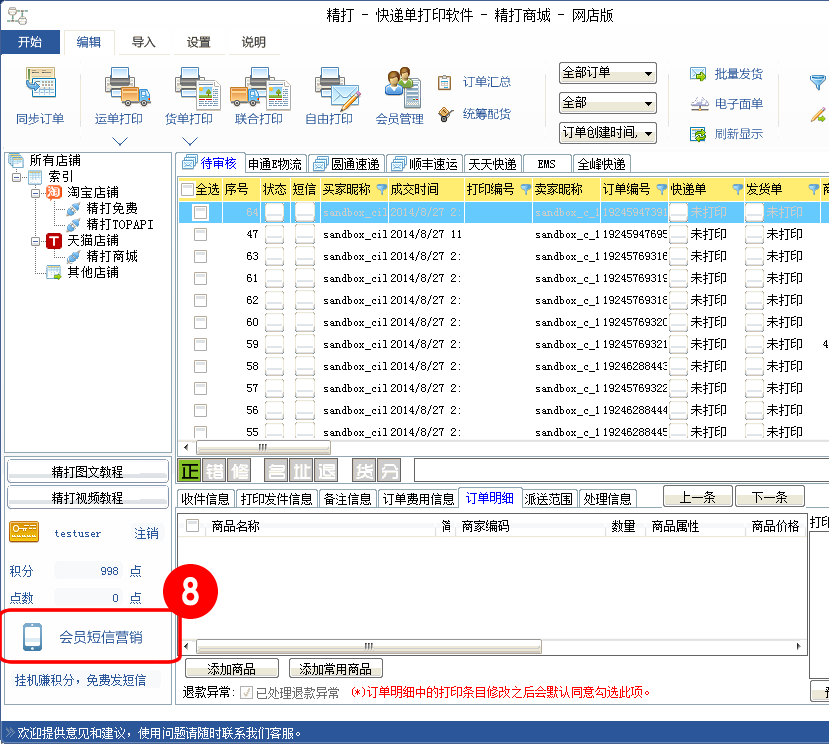This screenshot has height=744, width=829.
Task: Click the green 正 status filter icon
Action: click(x=188, y=471)
